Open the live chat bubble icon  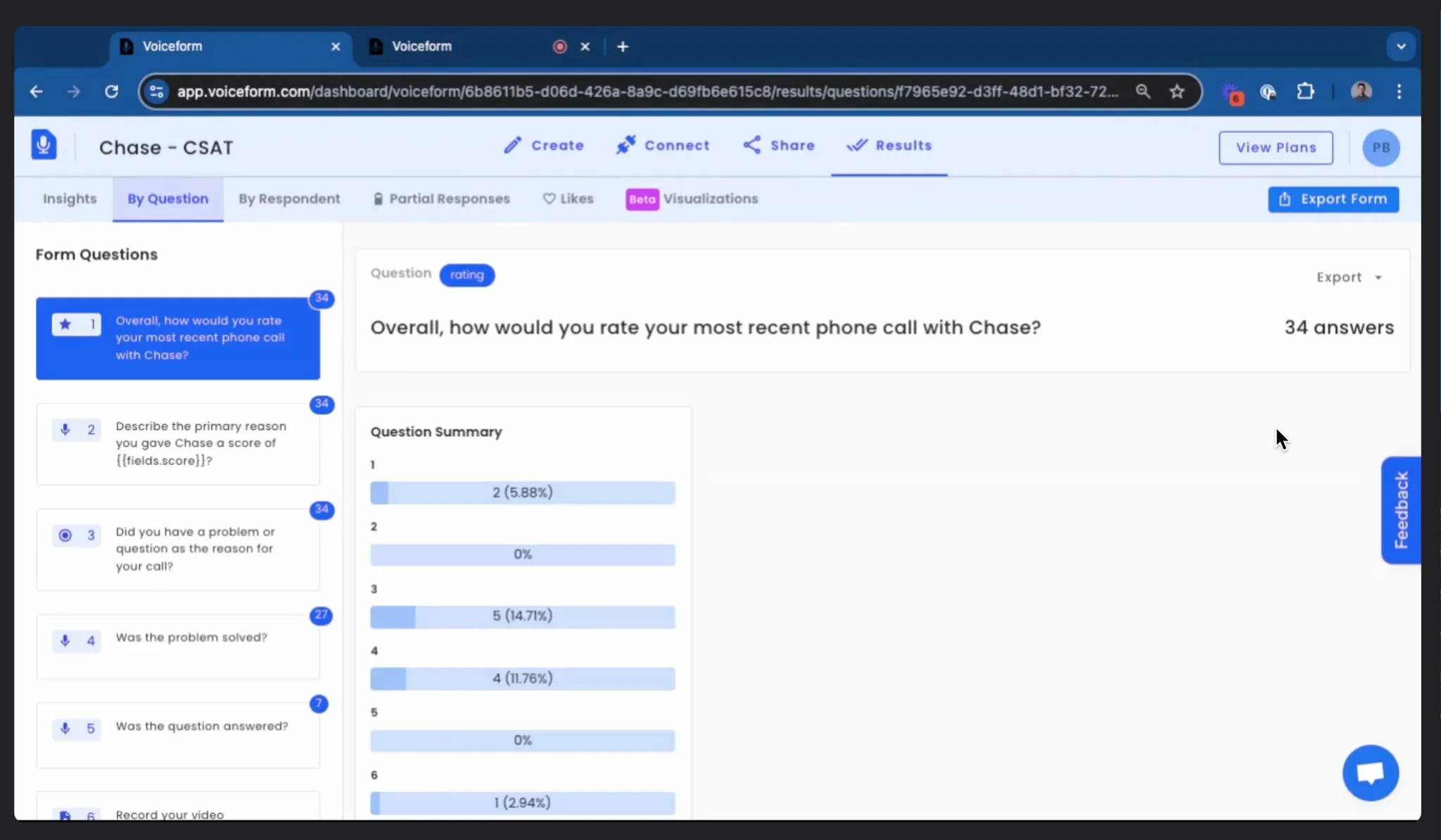pos(1370,772)
